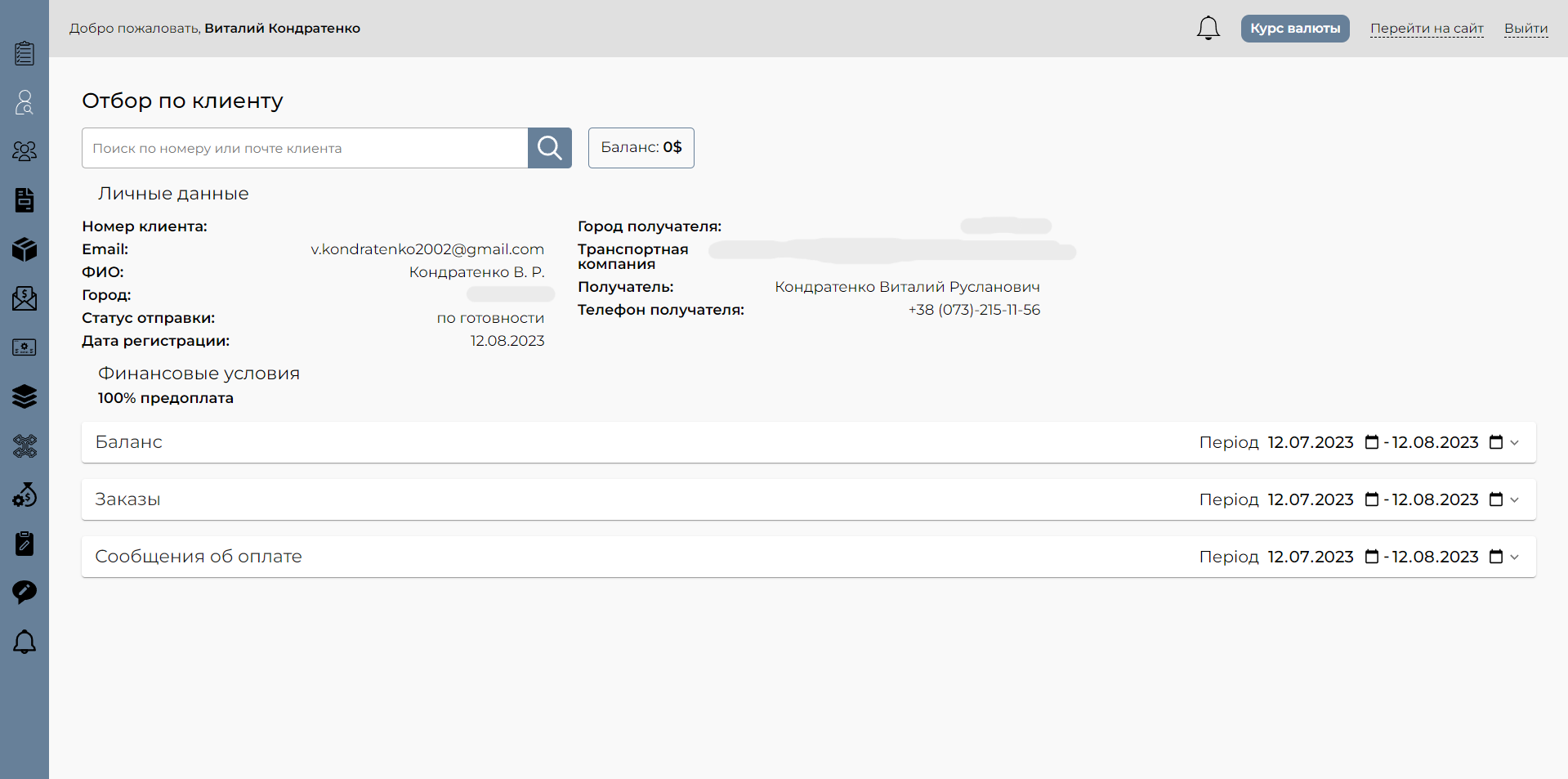Click the registration date value 12.08.2023

click(507, 341)
